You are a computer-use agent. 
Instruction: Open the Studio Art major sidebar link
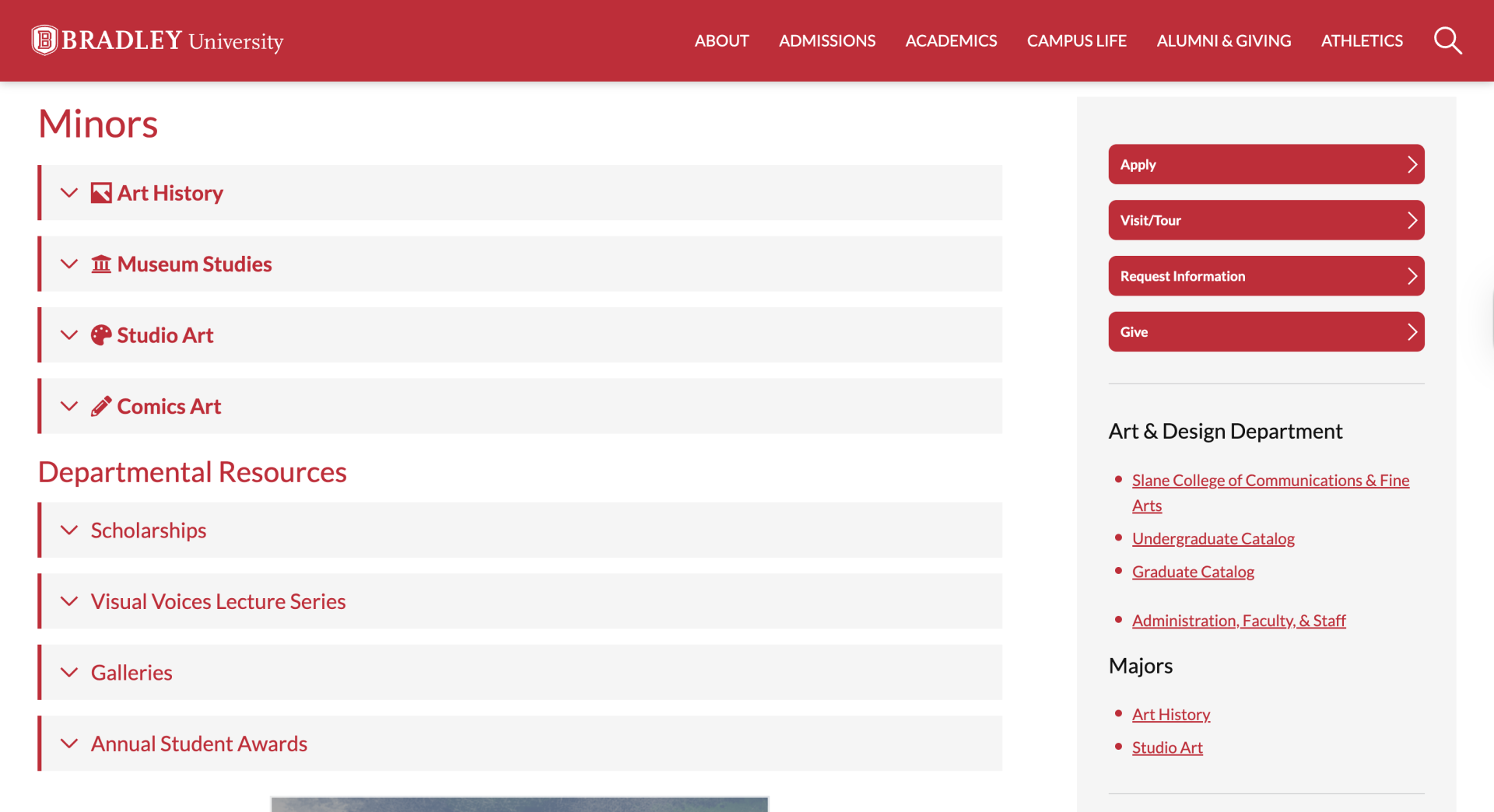coord(1167,747)
